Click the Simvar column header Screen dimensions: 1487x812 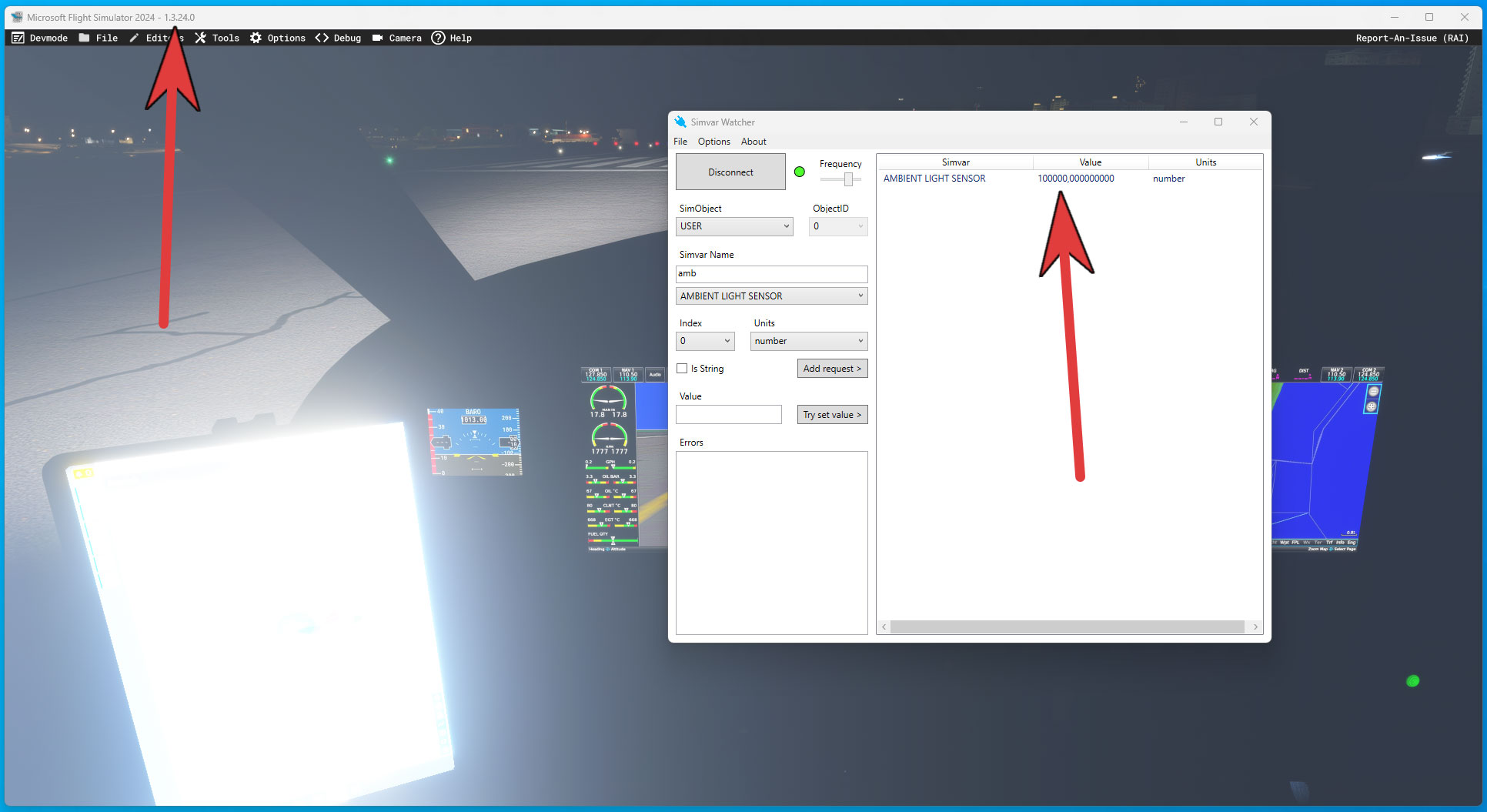pos(955,162)
